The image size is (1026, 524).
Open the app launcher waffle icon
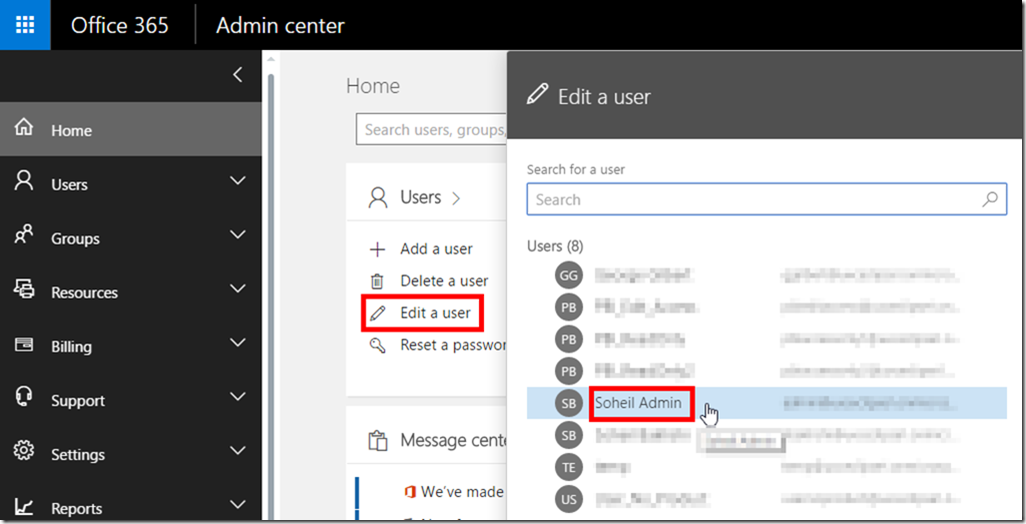[25, 25]
